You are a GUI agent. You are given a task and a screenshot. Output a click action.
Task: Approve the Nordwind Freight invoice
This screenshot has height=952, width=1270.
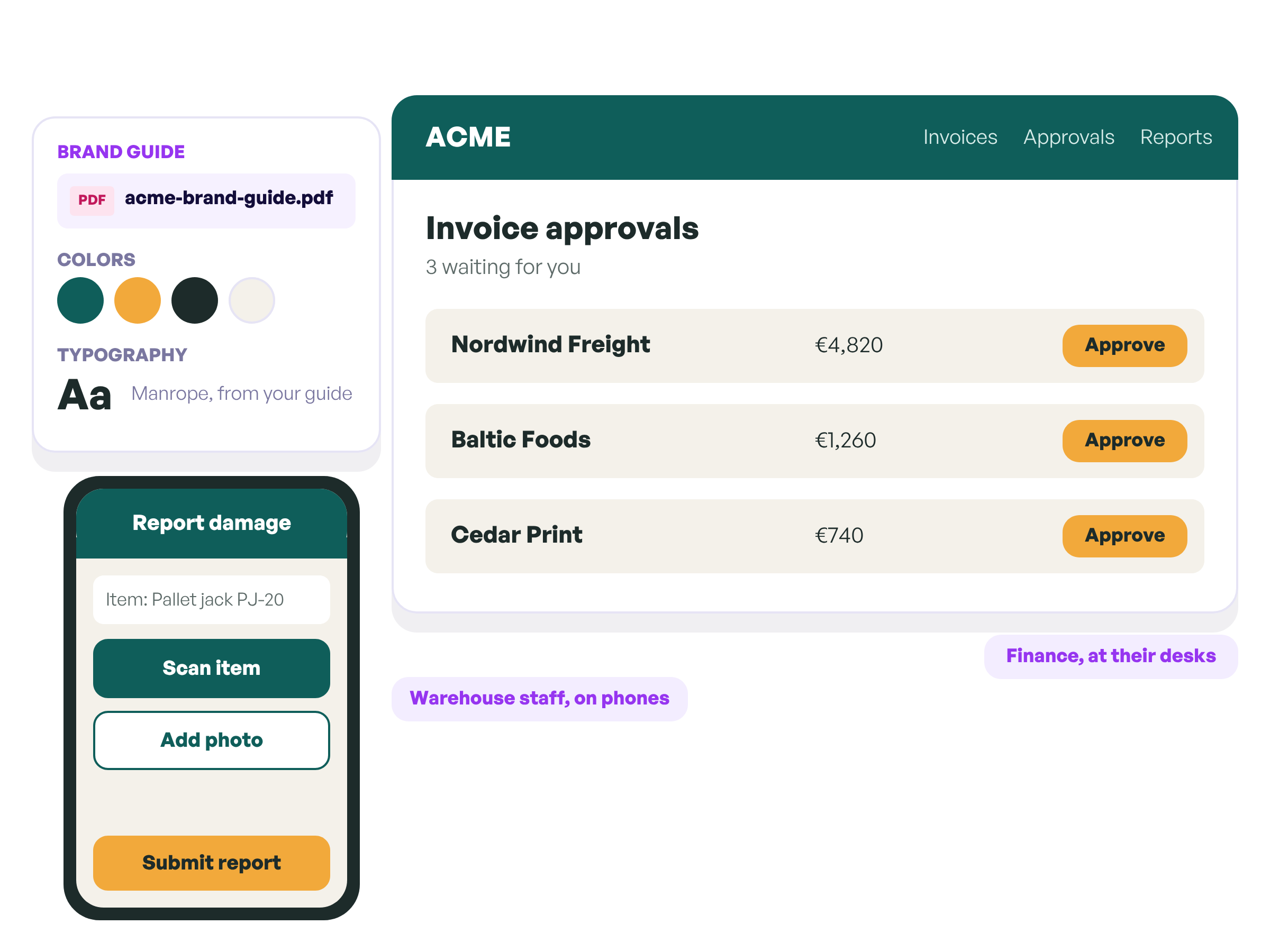pos(1124,345)
